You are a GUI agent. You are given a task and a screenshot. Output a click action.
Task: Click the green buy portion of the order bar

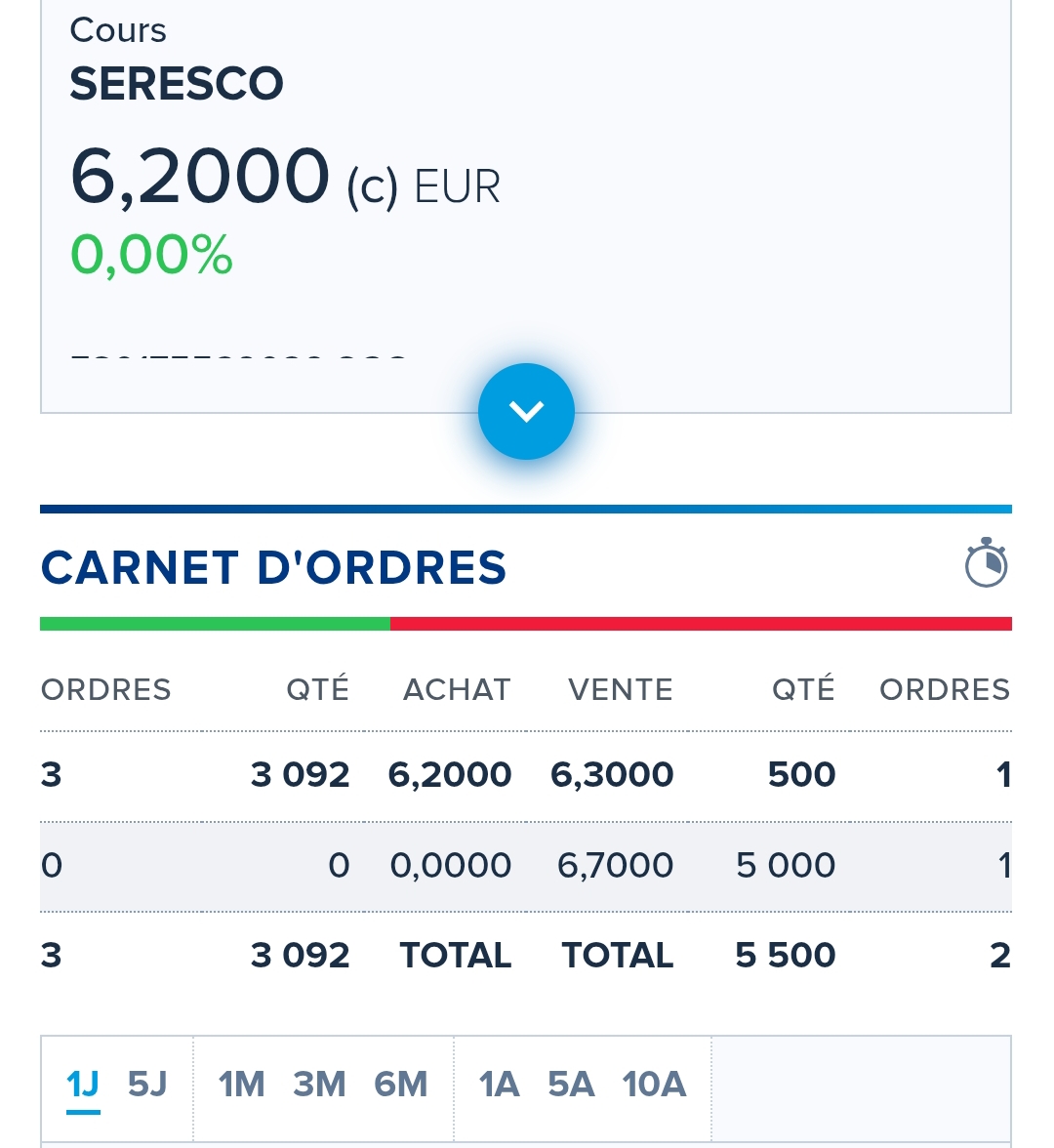[x=215, y=624]
